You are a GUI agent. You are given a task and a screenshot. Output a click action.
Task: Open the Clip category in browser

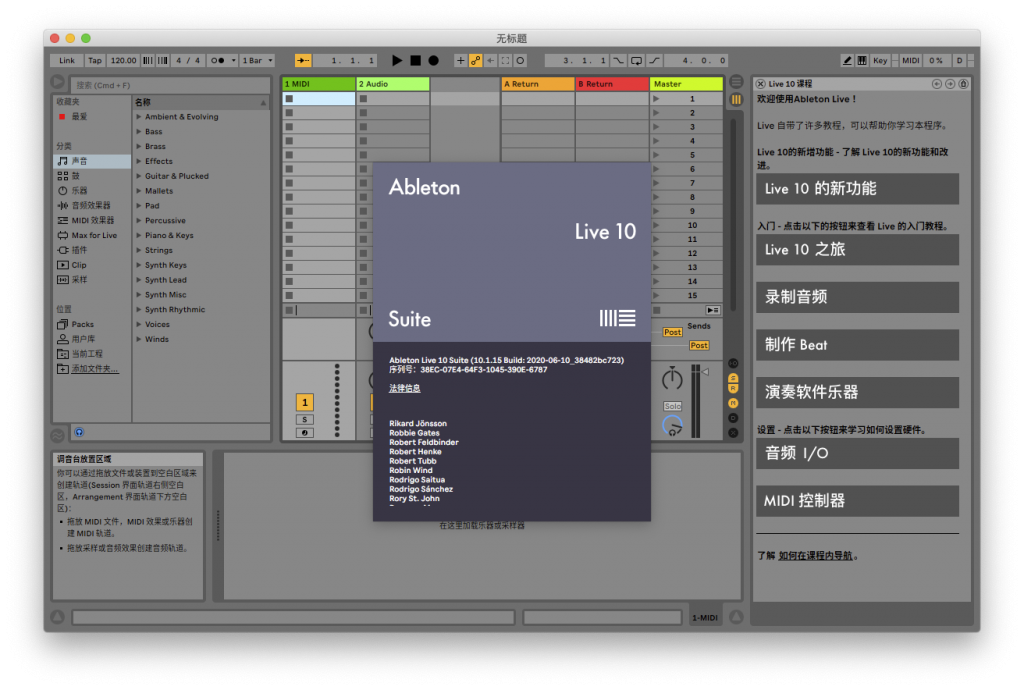click(x=91, y=264)
